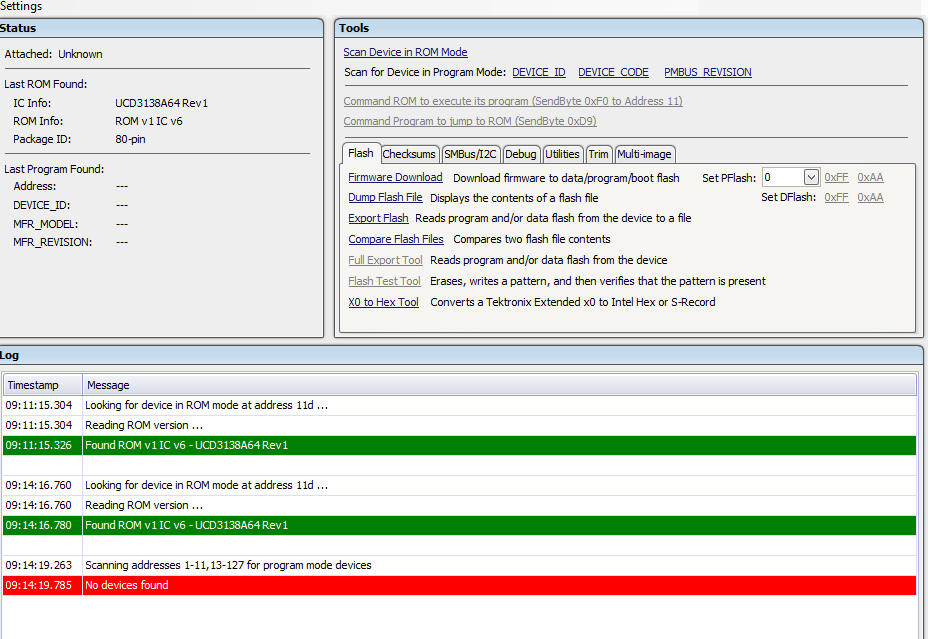Click the 09:11:15.304 Looking for device row

tap(459, 405)
